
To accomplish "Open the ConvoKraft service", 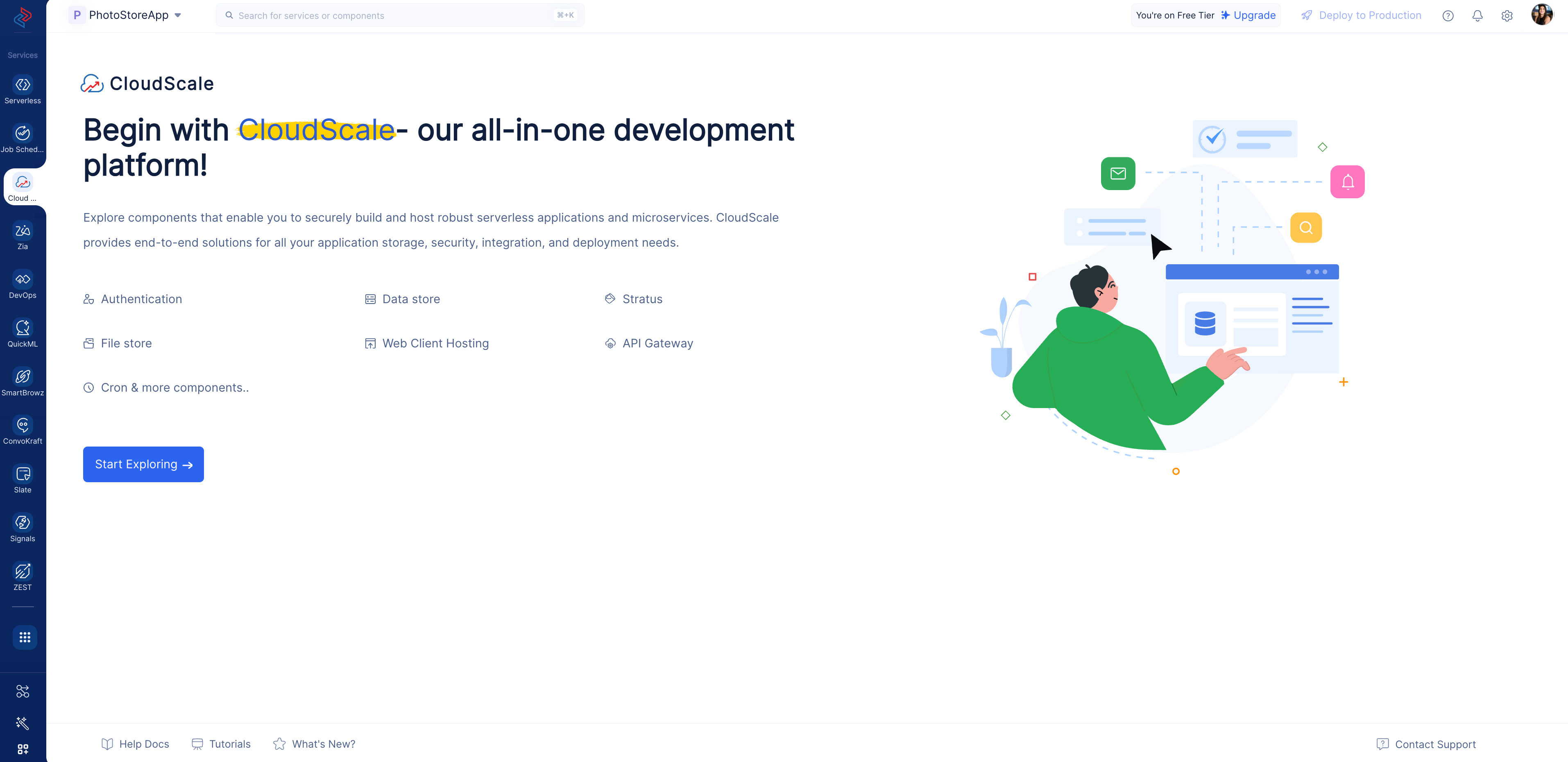I will [x=23, y=426].
